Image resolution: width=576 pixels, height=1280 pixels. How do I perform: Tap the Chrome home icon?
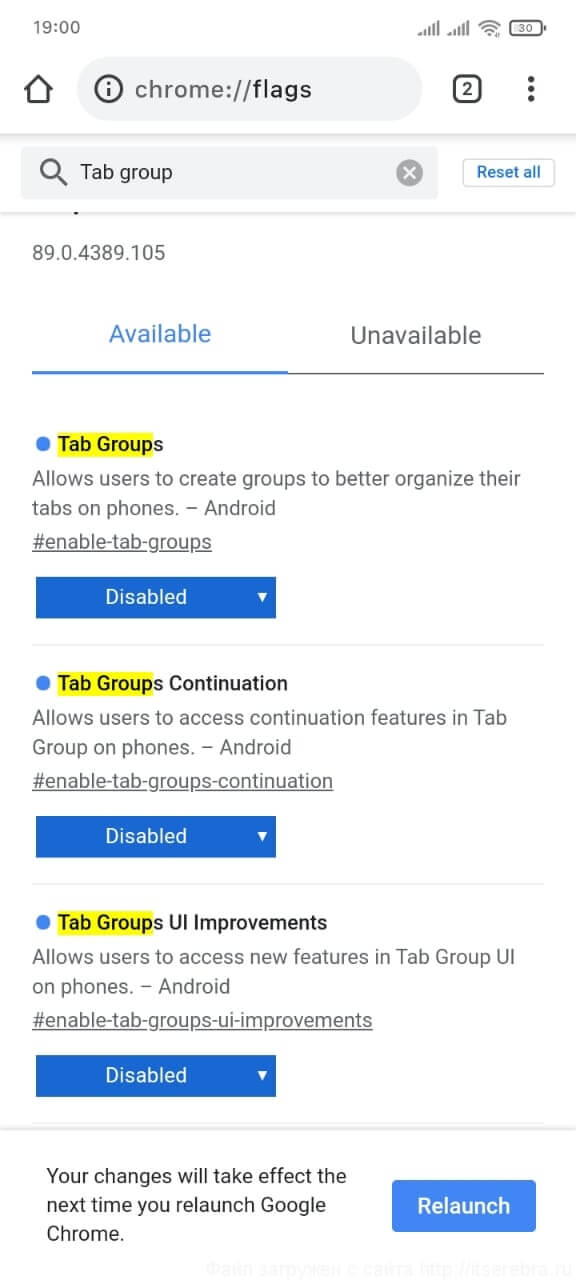click(x=38, y=89)
